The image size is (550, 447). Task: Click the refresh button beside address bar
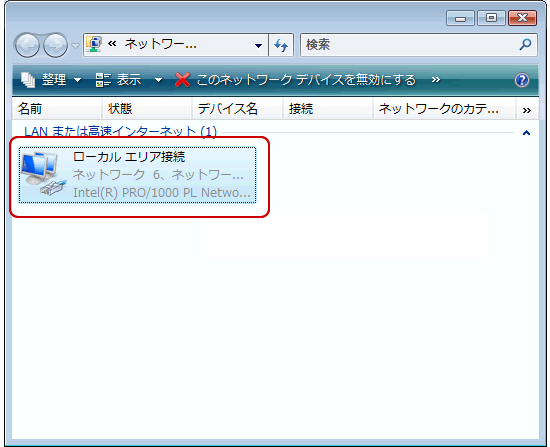click(281, 45)
